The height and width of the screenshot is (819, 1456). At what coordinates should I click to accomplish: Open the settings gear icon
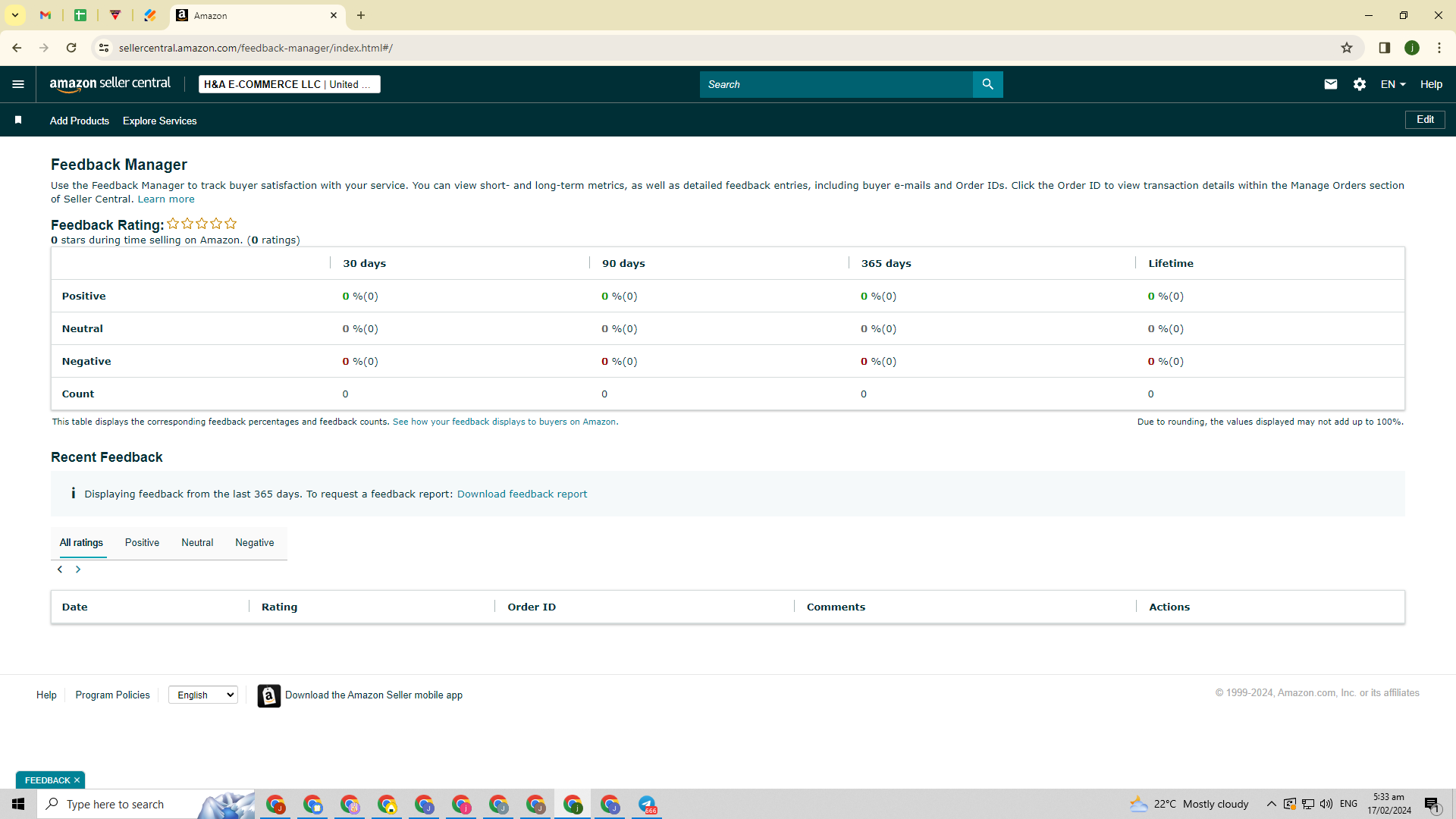click(x=1360, y=84)
